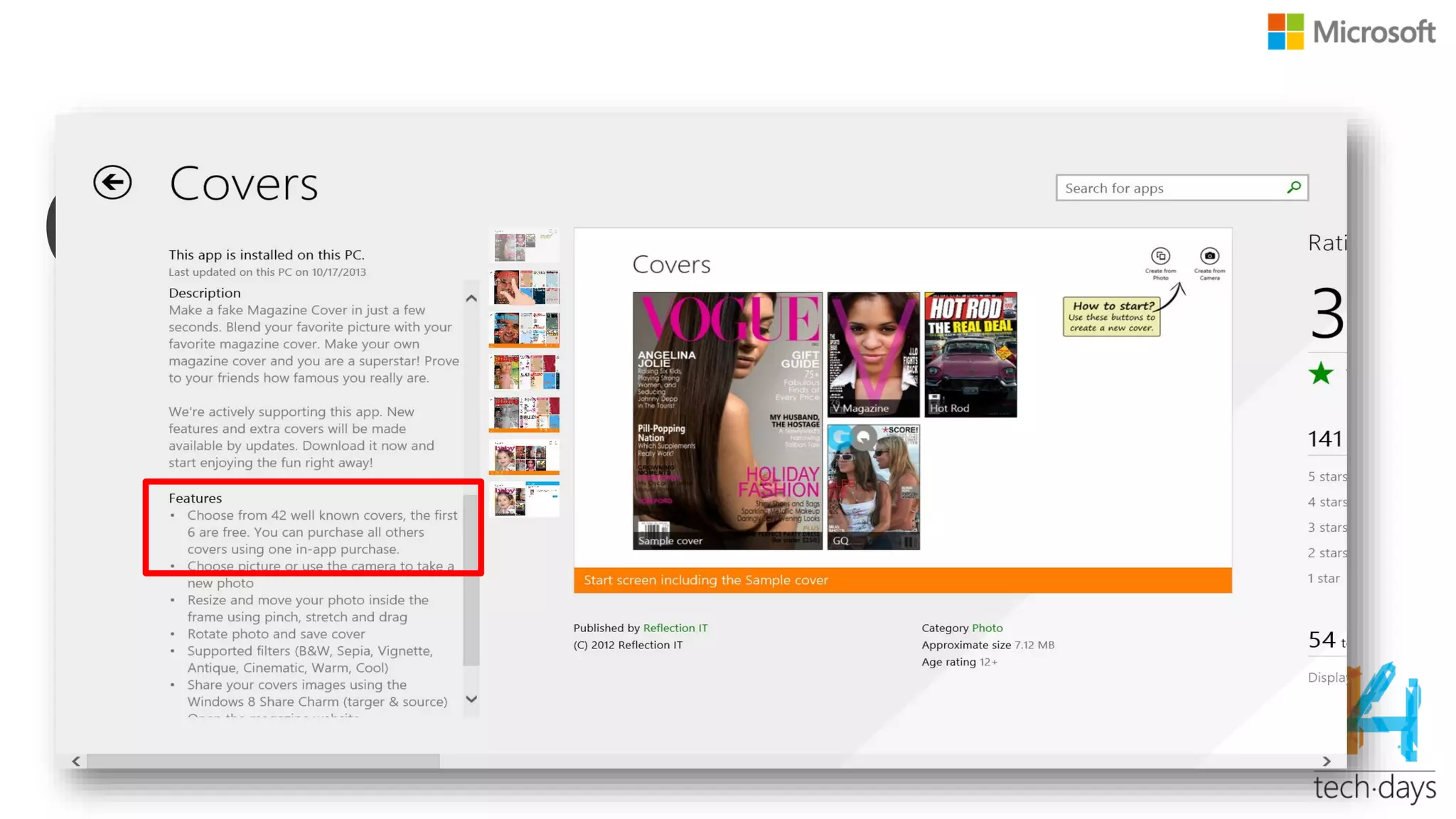Select the second screenshot thumbnail
1456x819 pixels.
tap(525, 287)
